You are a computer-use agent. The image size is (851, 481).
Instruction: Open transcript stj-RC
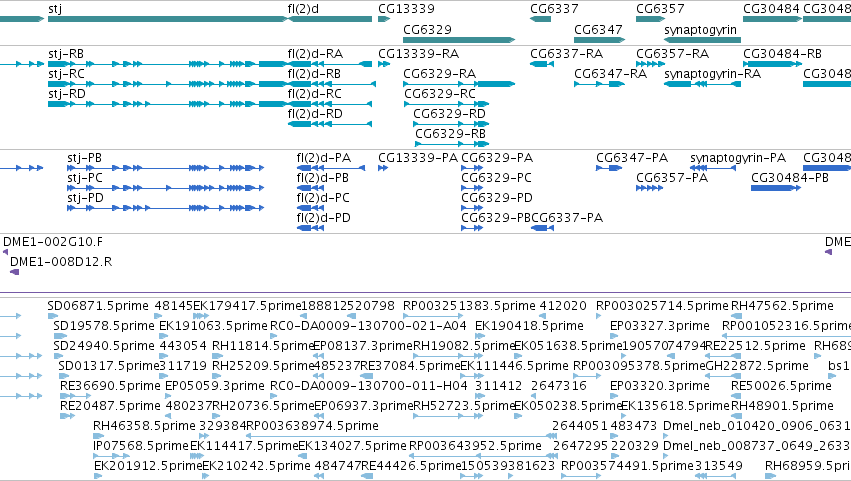66,74
